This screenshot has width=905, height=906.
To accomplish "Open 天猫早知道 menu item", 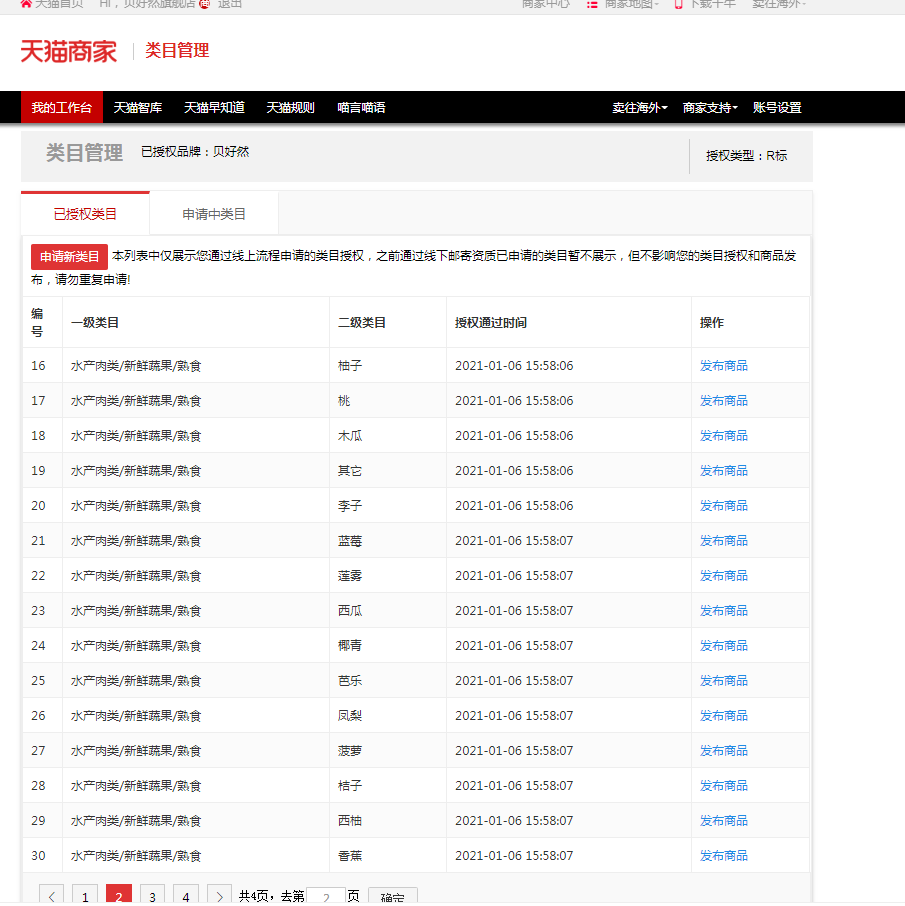I will 214,107.
